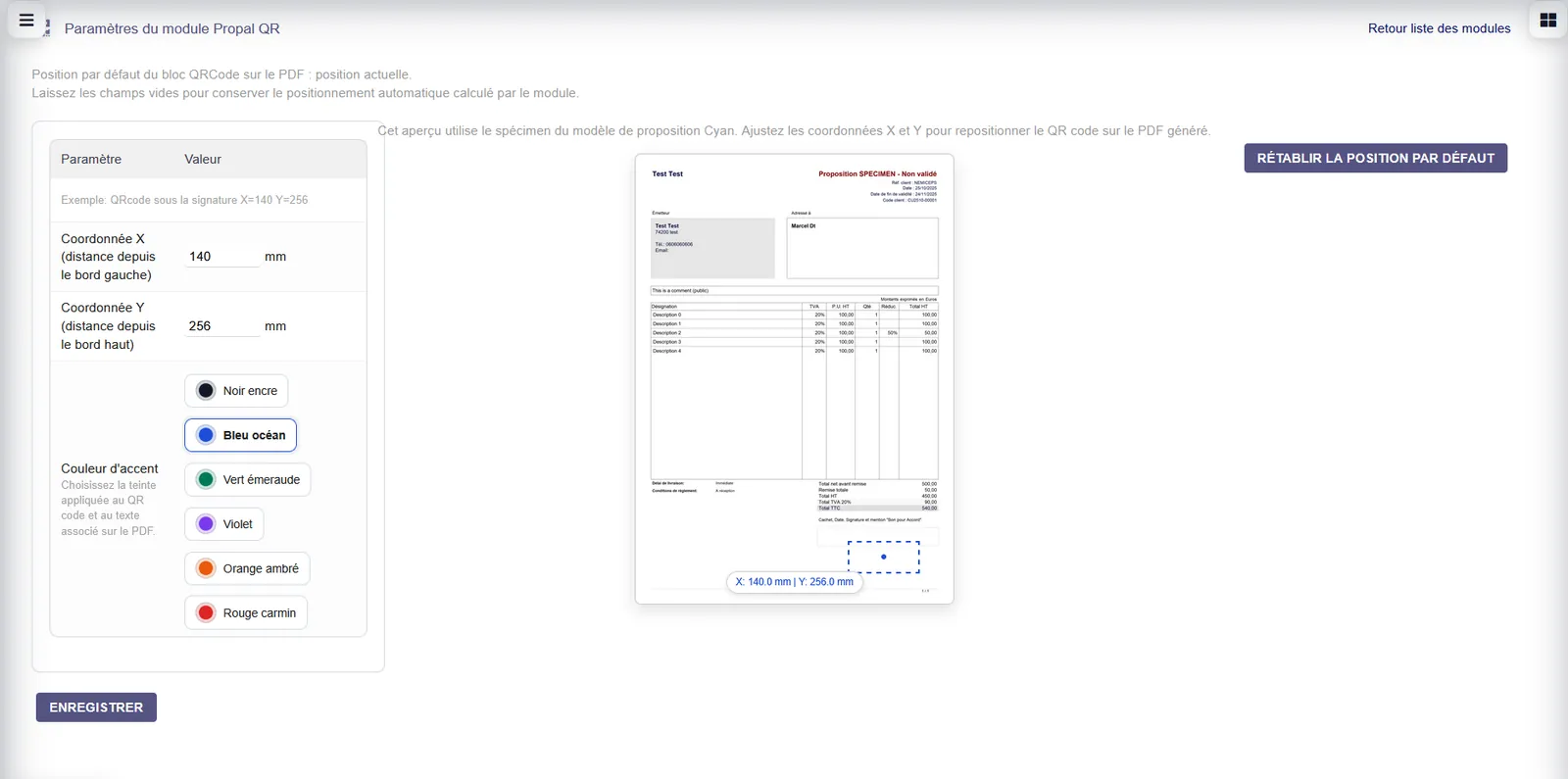Screen dimensions: 1568x779
Task: Open the Retour liste des modules link
Action: (x=1439, y=28)
